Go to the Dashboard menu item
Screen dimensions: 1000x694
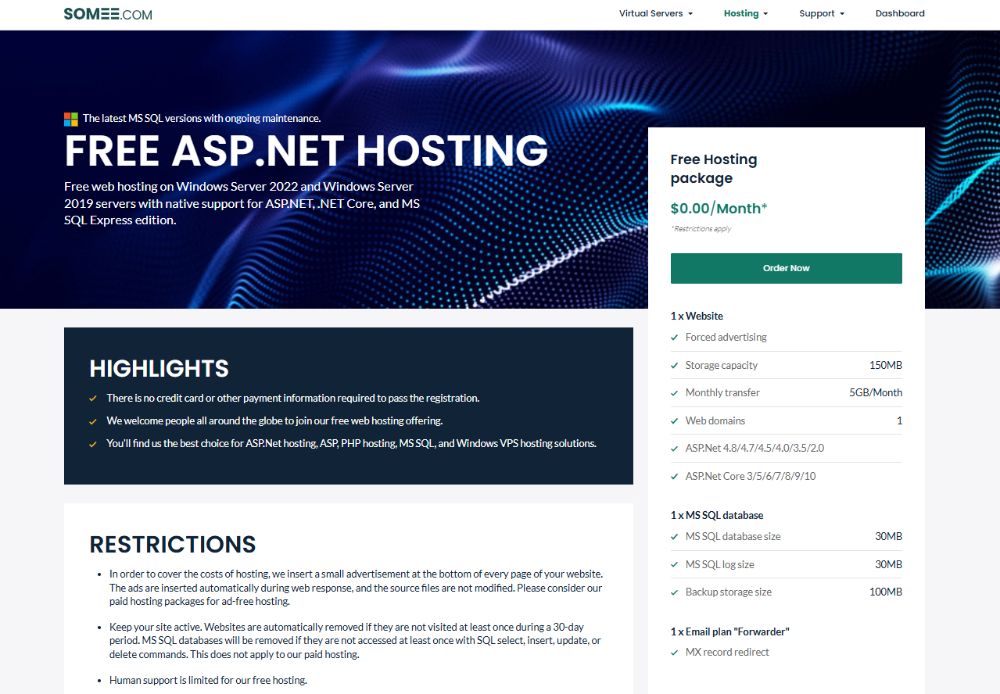pos(899,14)
